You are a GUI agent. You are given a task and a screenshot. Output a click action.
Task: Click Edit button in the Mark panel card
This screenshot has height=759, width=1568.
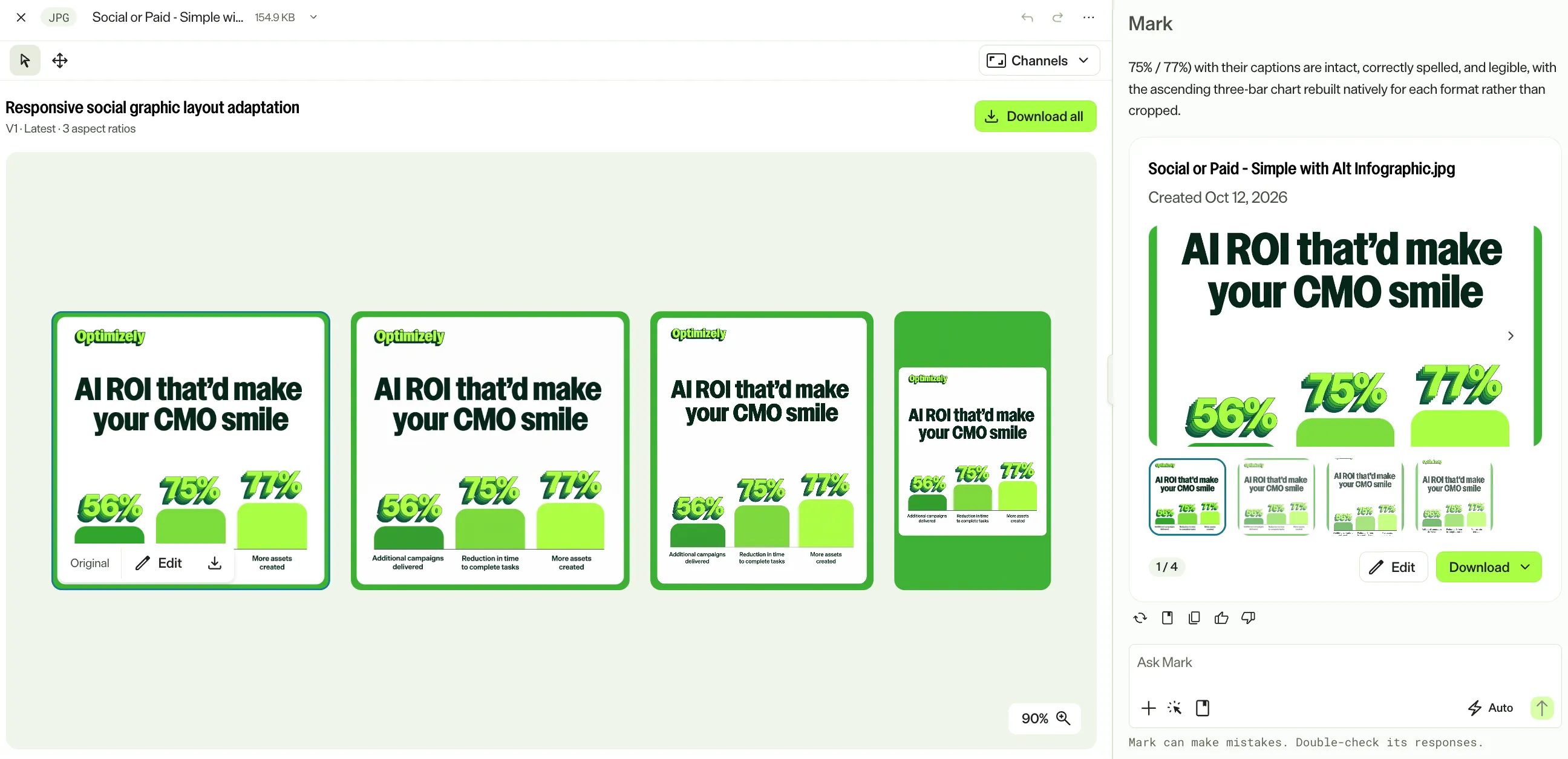(x=1393, y=567)
